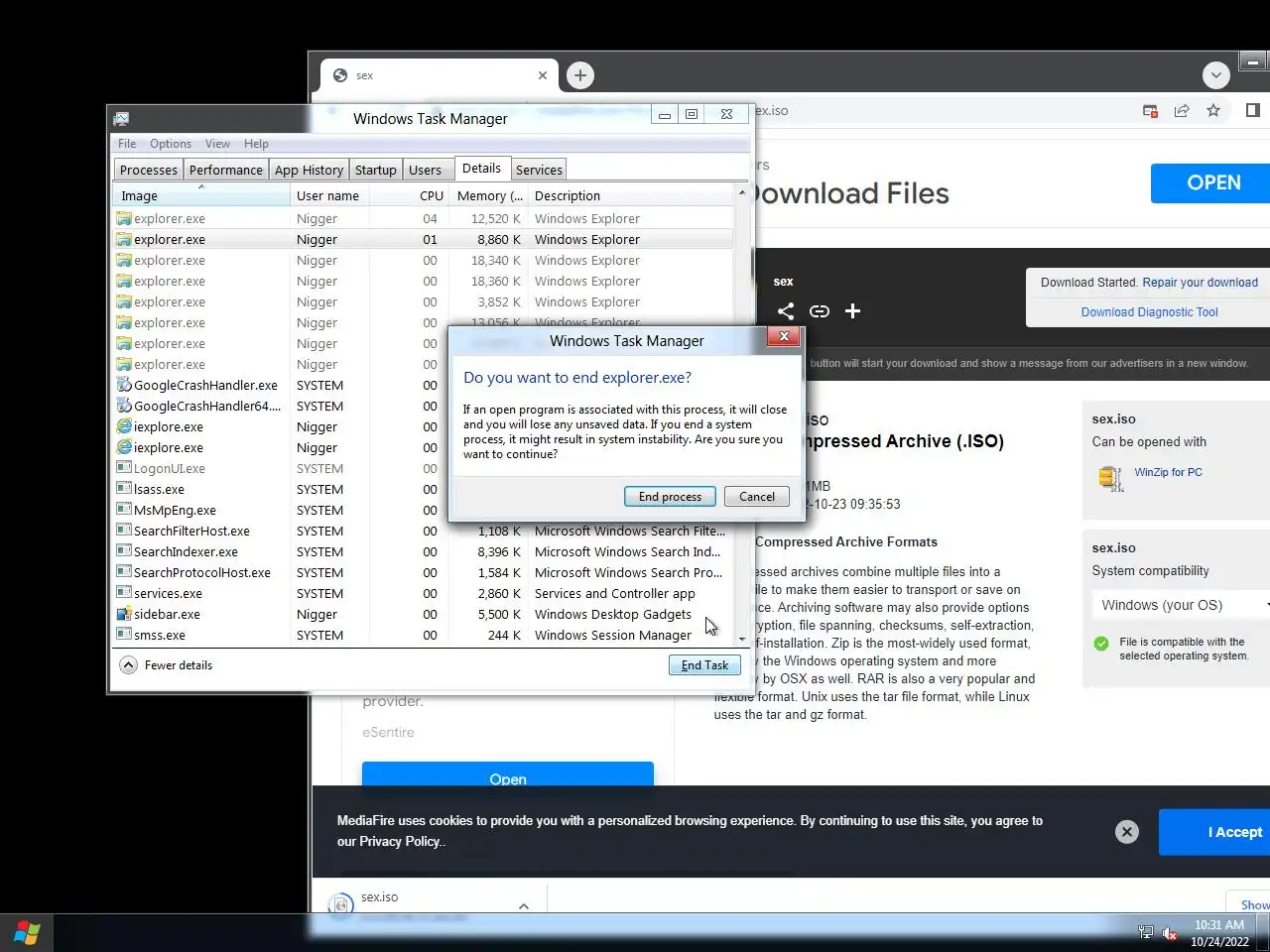Screen dimensions: 1270x952
Task: Open the File menu in Task Manager
Action: (127, 144)
